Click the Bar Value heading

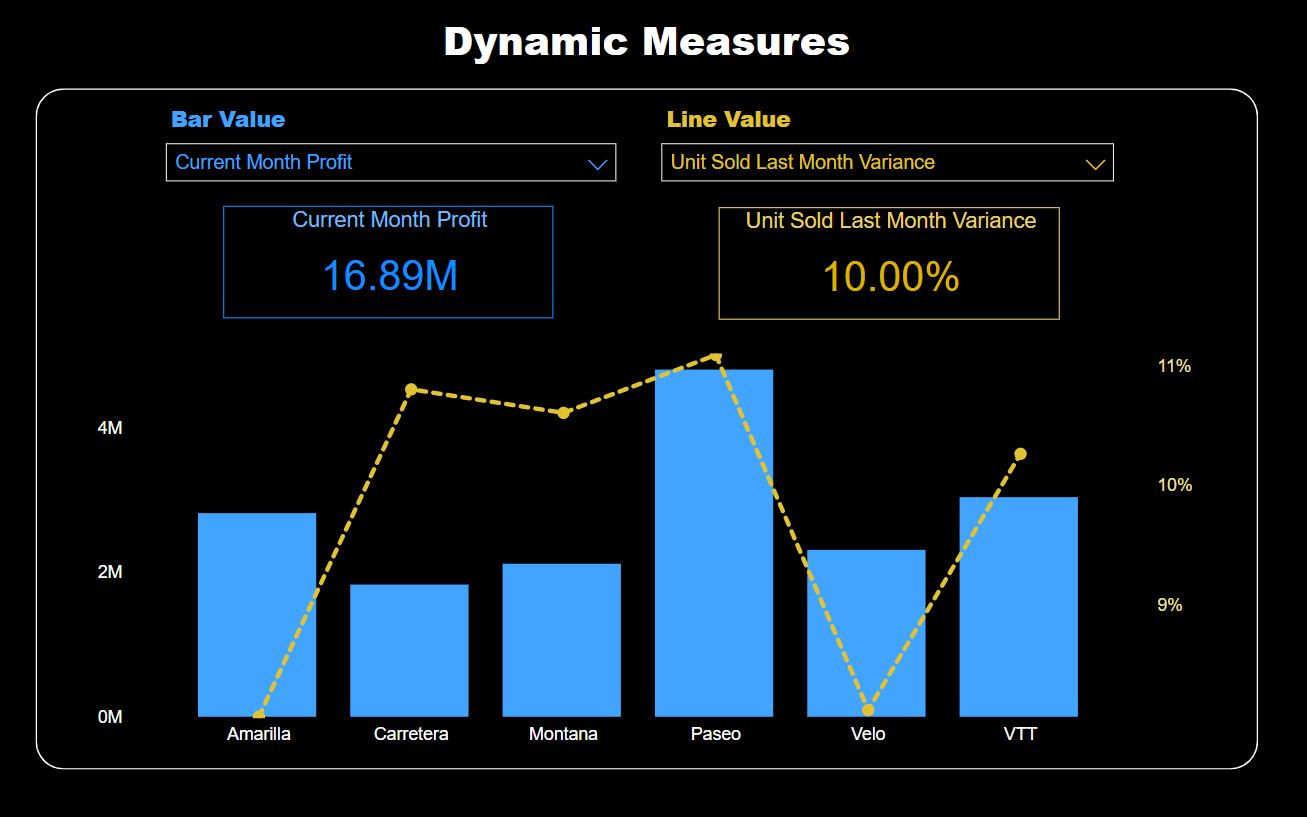228,119
